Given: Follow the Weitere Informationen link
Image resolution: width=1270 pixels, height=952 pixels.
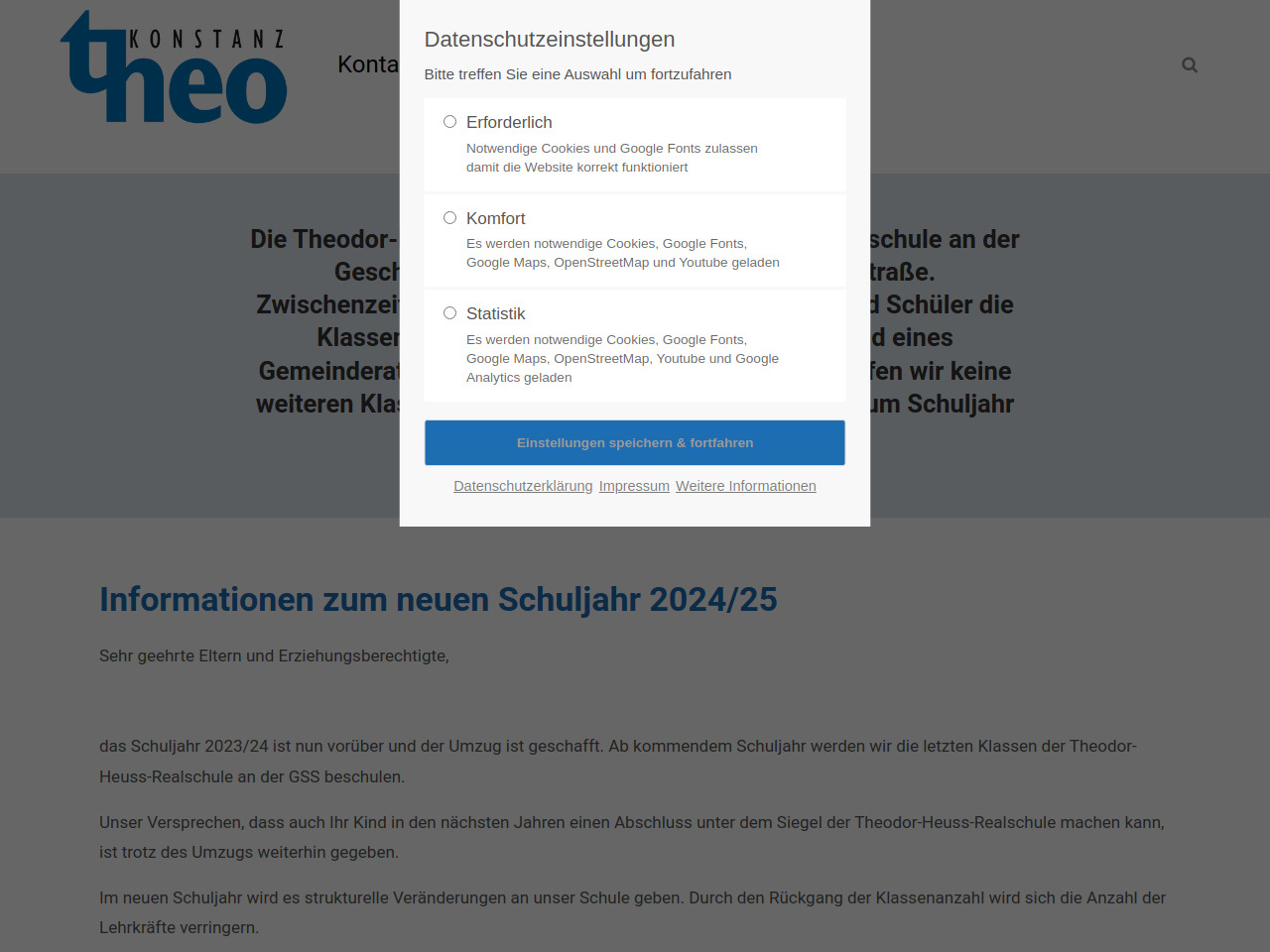Looking at the screenshot, I should click(x=745, y=486).
